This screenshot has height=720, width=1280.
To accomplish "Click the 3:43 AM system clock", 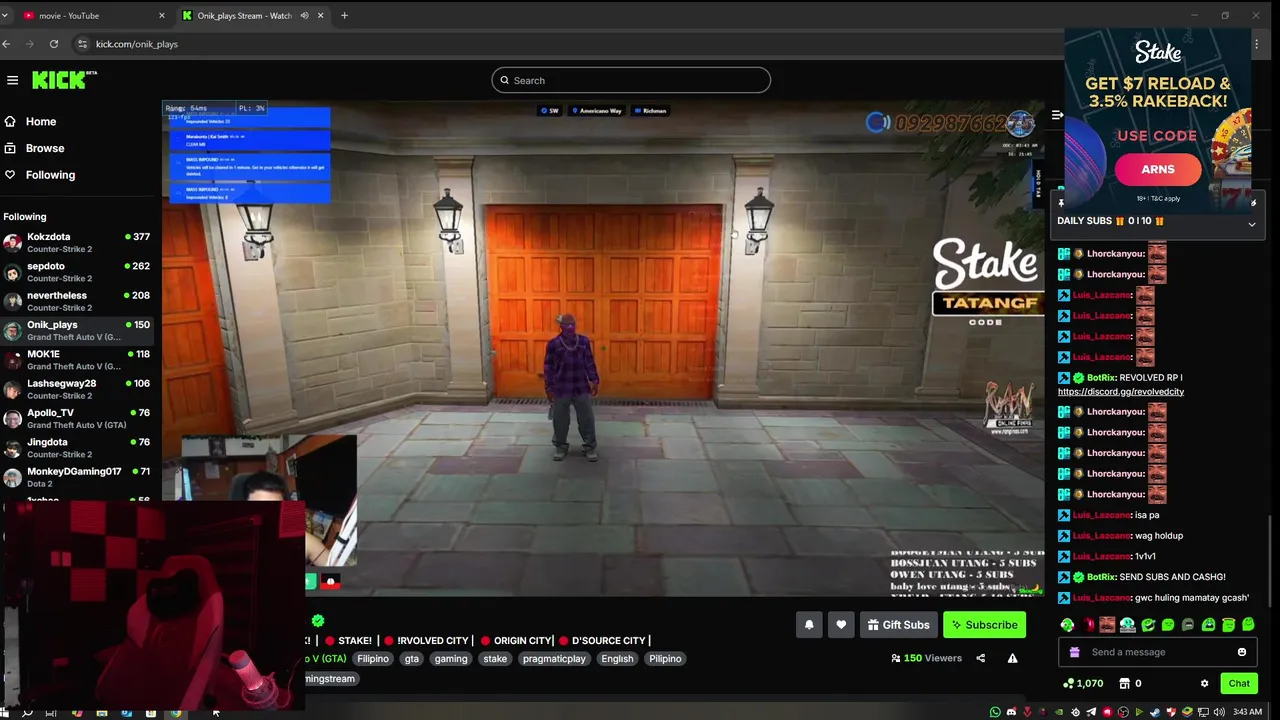I will point(1247,712).
